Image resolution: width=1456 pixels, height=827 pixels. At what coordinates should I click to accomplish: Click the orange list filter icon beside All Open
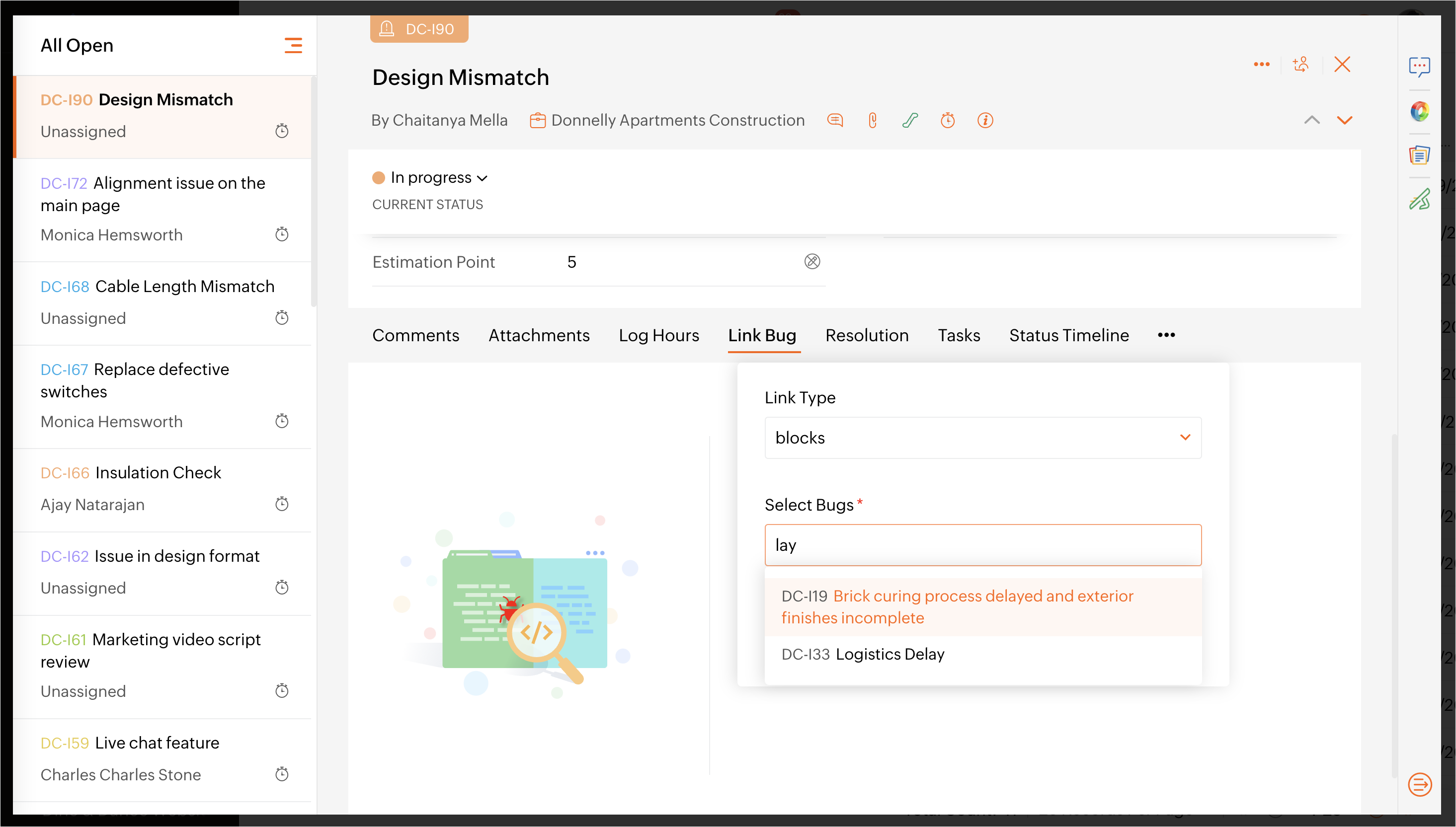(x=293, y=45)
